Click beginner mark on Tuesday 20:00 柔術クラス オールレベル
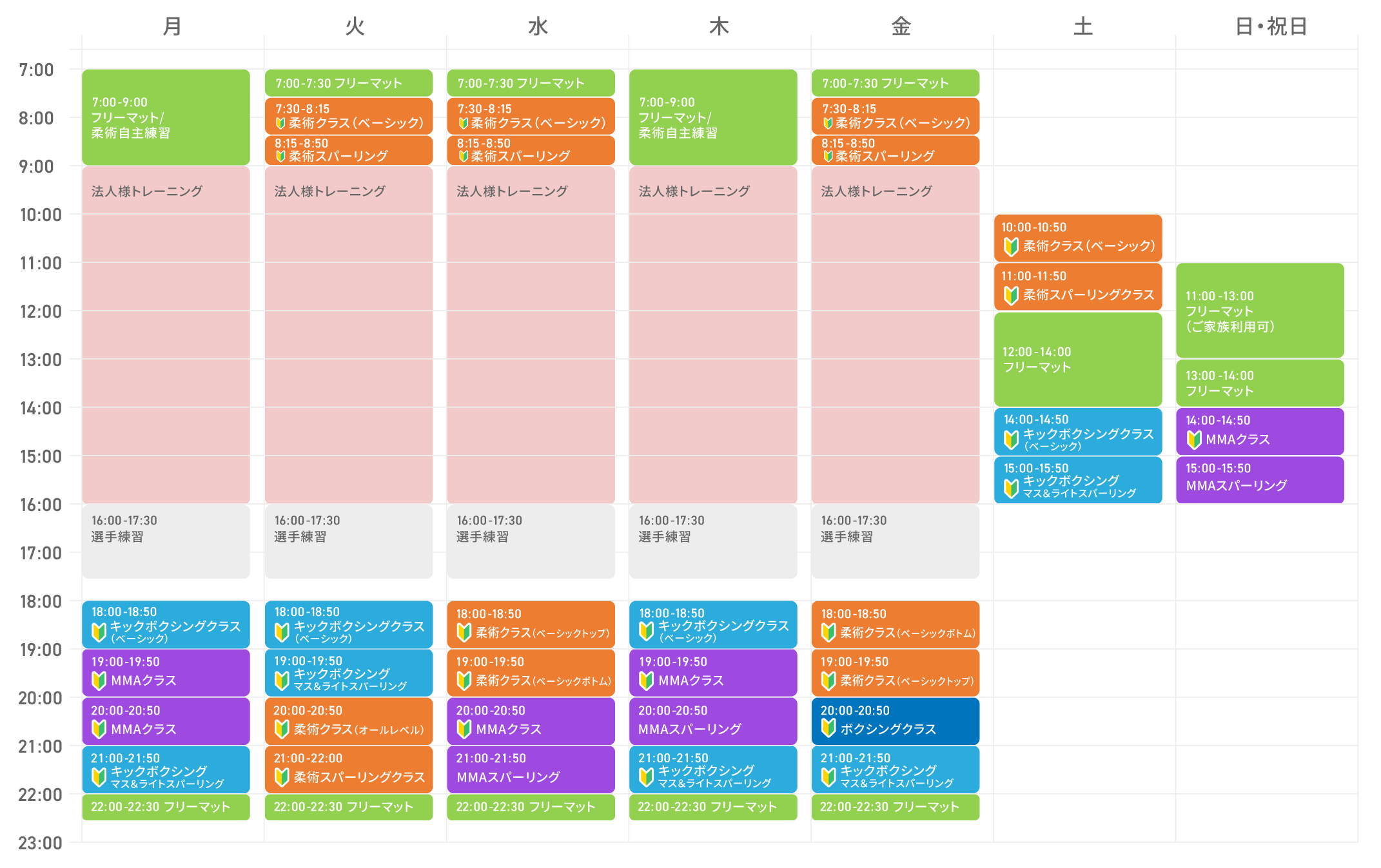Viewport: 1381px width, 868px height. pyautogui.click(x=282, y=729)
